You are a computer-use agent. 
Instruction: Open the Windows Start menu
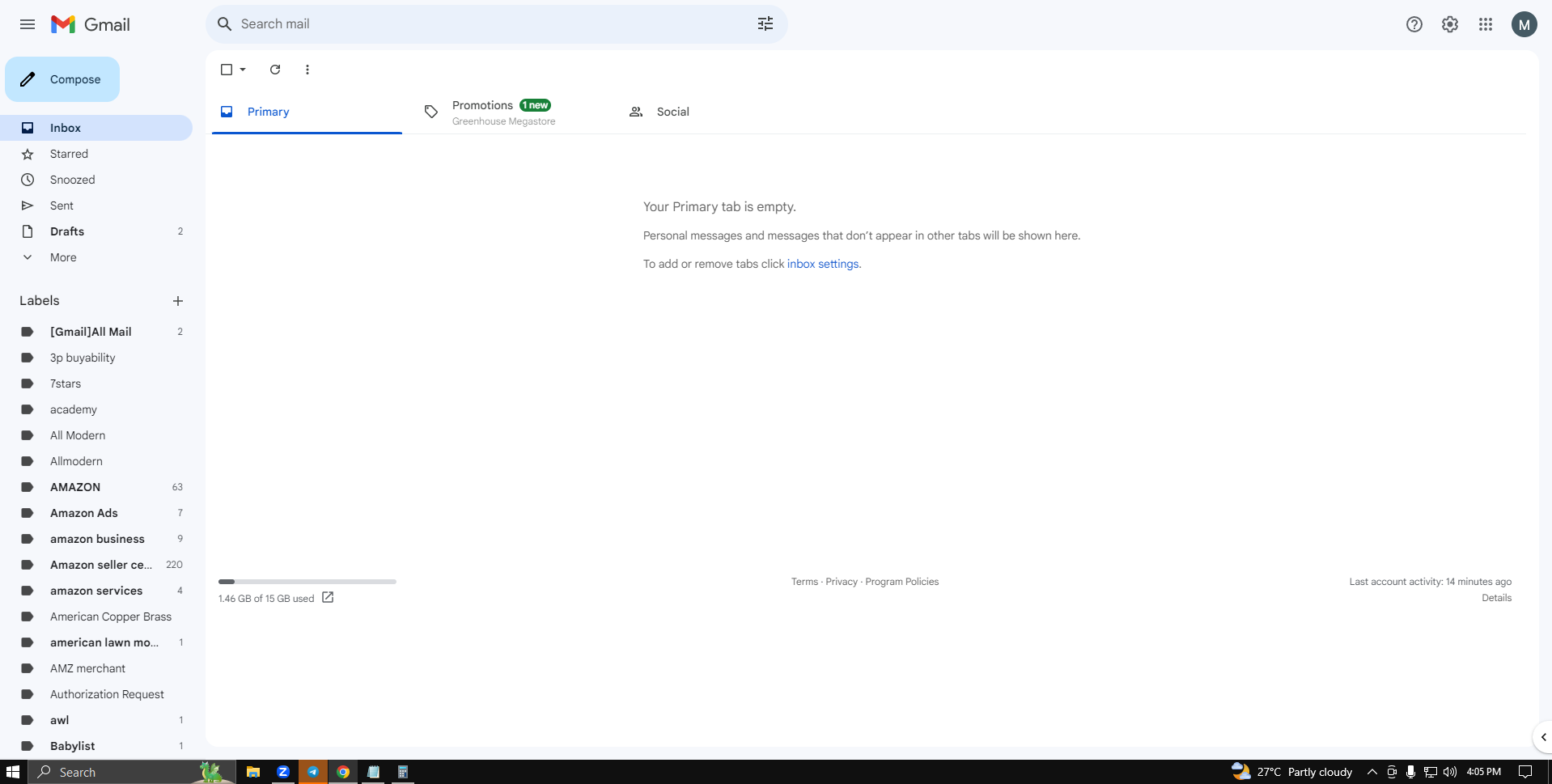[x=13, y=772]
